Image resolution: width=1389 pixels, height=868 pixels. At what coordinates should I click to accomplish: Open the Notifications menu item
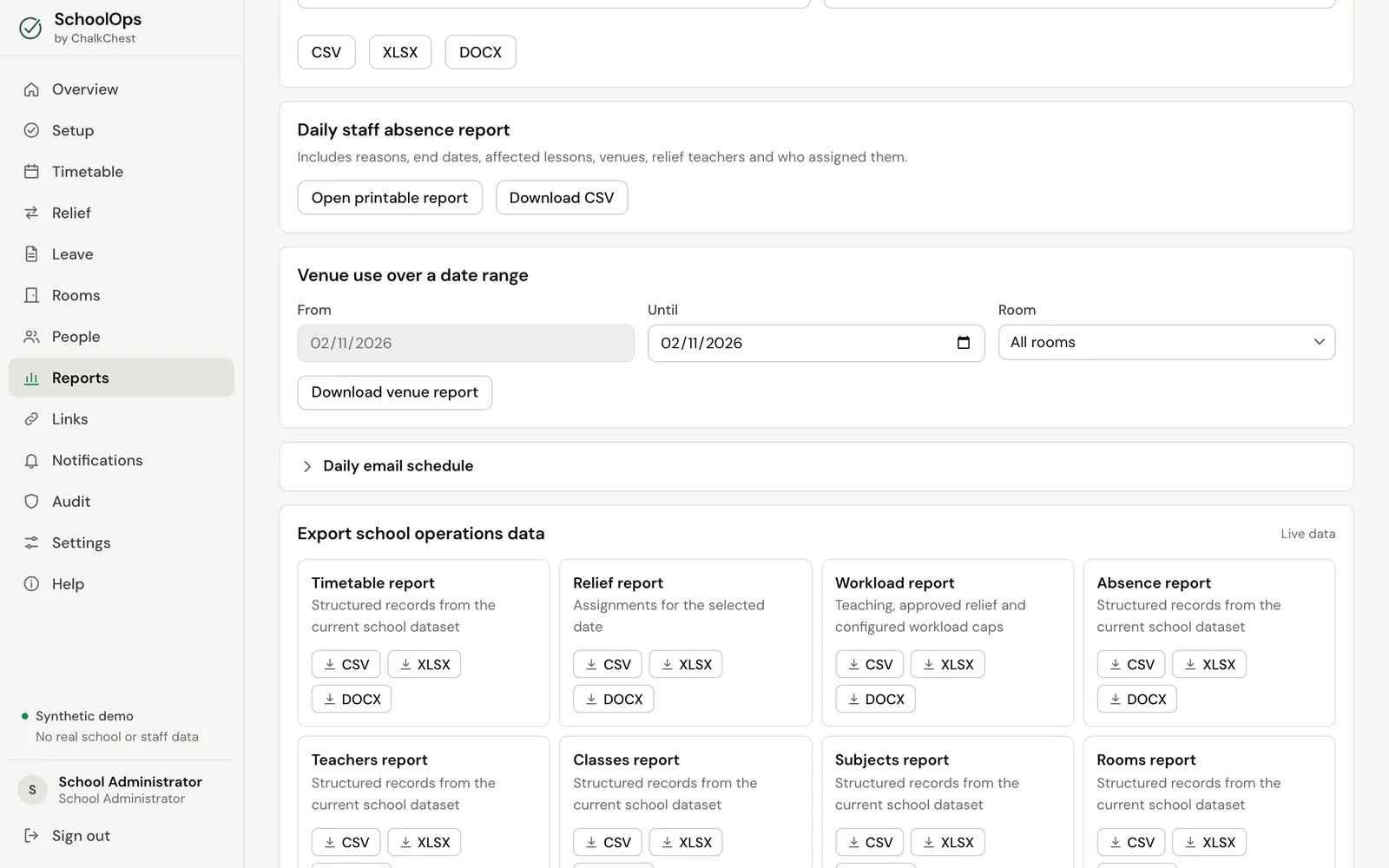pyautogui.click(x=122, y=460)
